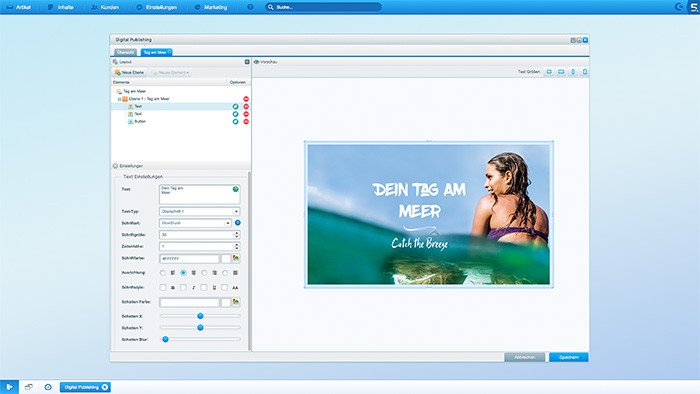
Task: Select the desktop text size icon in preview toolbar
Action: click(x=549, y=72)
